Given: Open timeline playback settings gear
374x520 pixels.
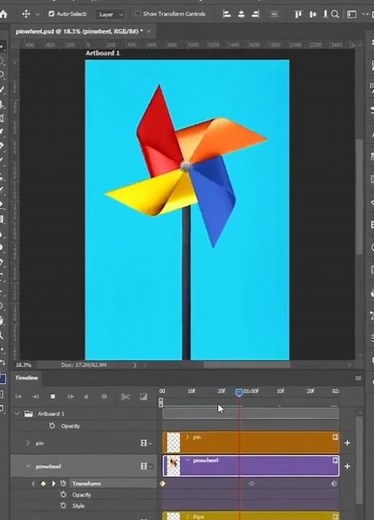Looking at the screenshot, I should pos(104,397).
